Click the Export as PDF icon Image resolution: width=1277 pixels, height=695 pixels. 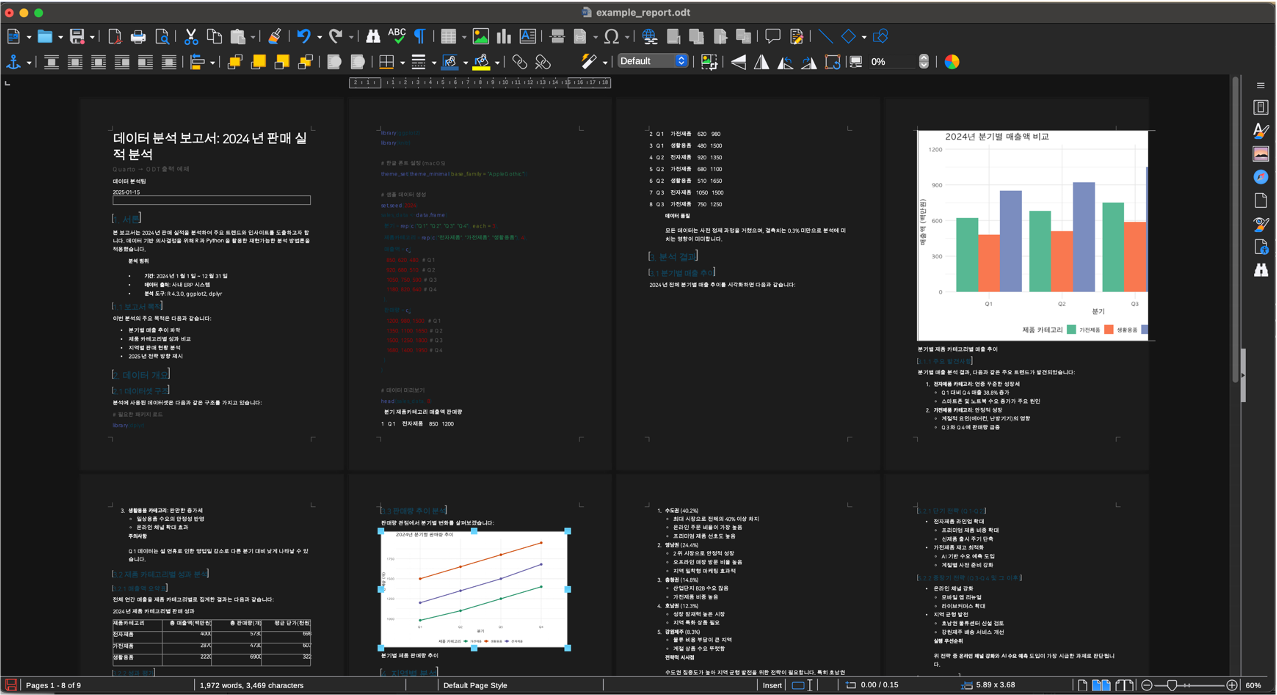click(114, 37)
